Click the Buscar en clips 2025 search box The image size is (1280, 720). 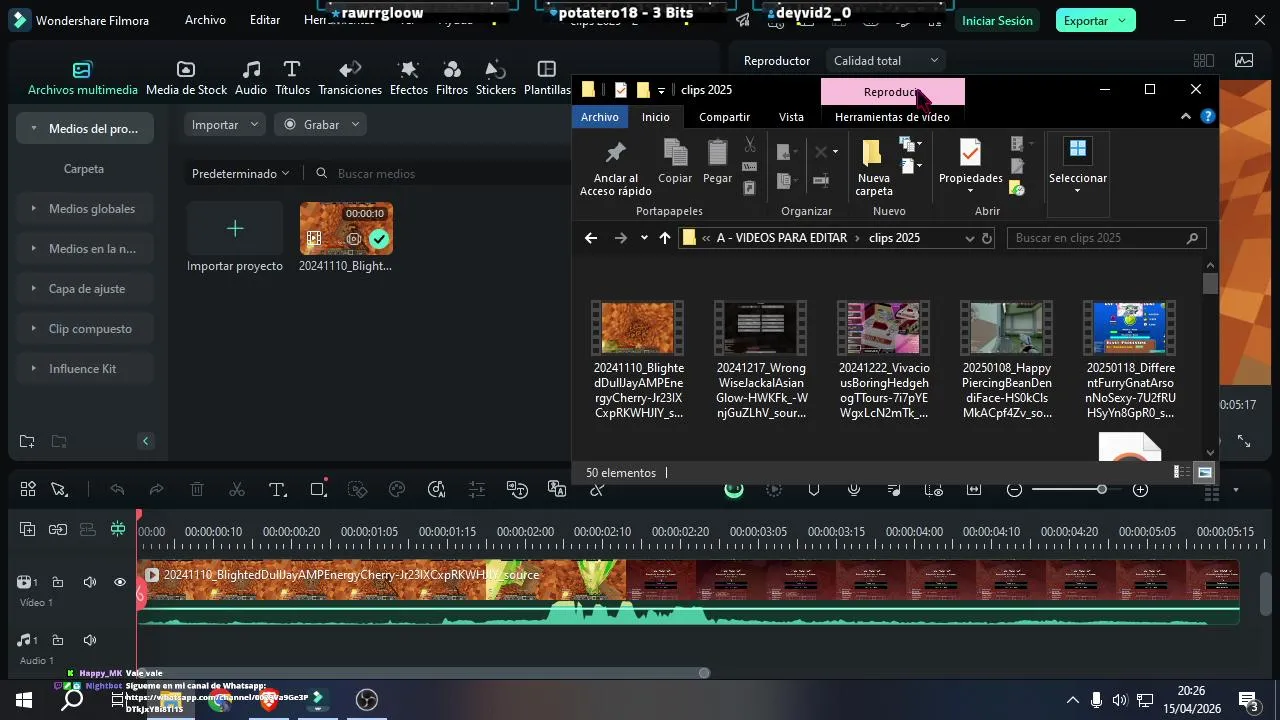click(1105, 238)
